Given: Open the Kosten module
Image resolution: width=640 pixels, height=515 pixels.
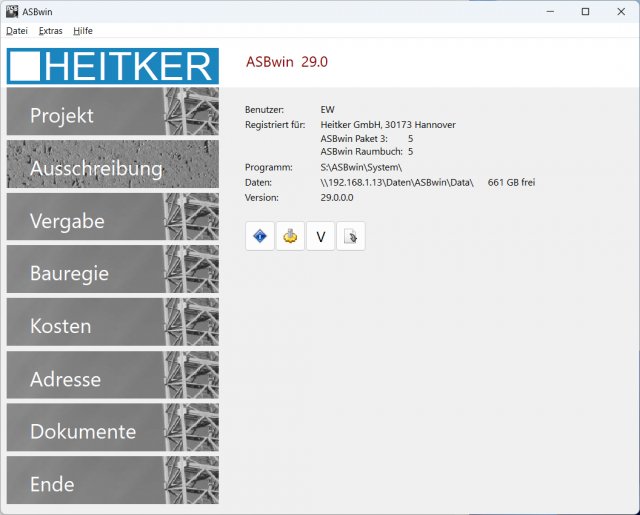Looking at the screenshot, I should click(x=85, y=326).
